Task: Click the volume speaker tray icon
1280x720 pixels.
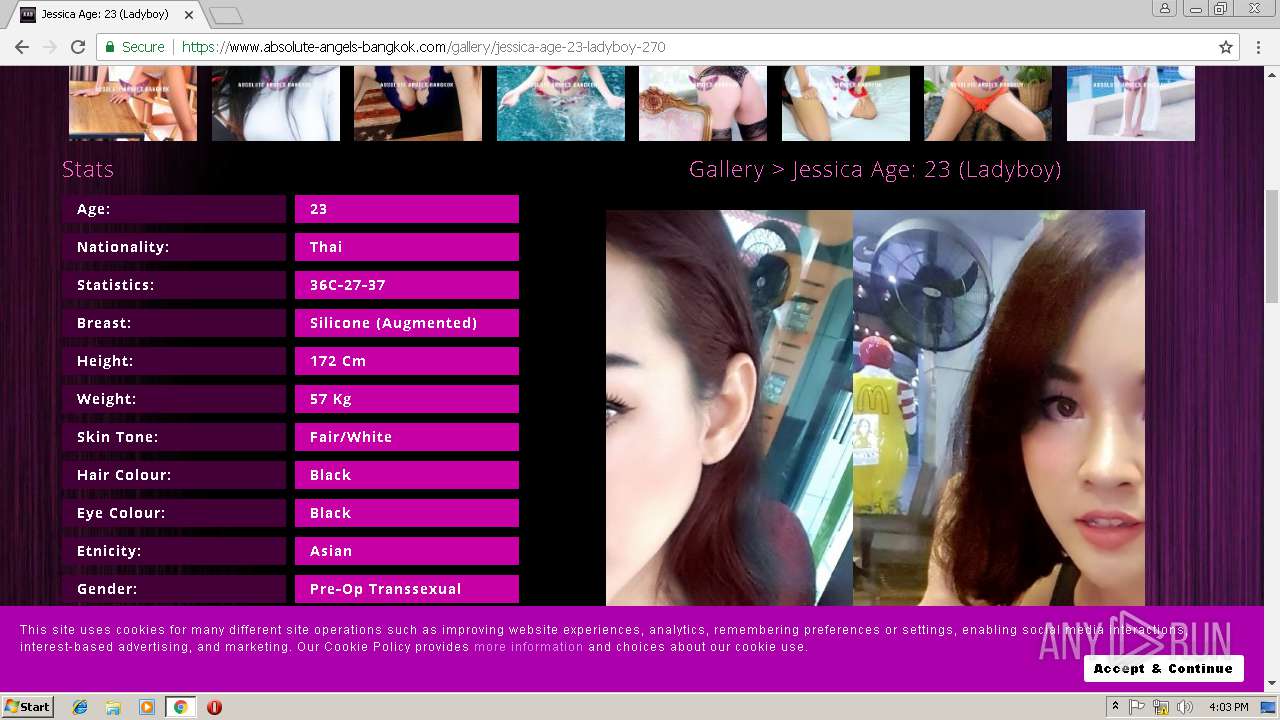Action: coord(1185,707)
